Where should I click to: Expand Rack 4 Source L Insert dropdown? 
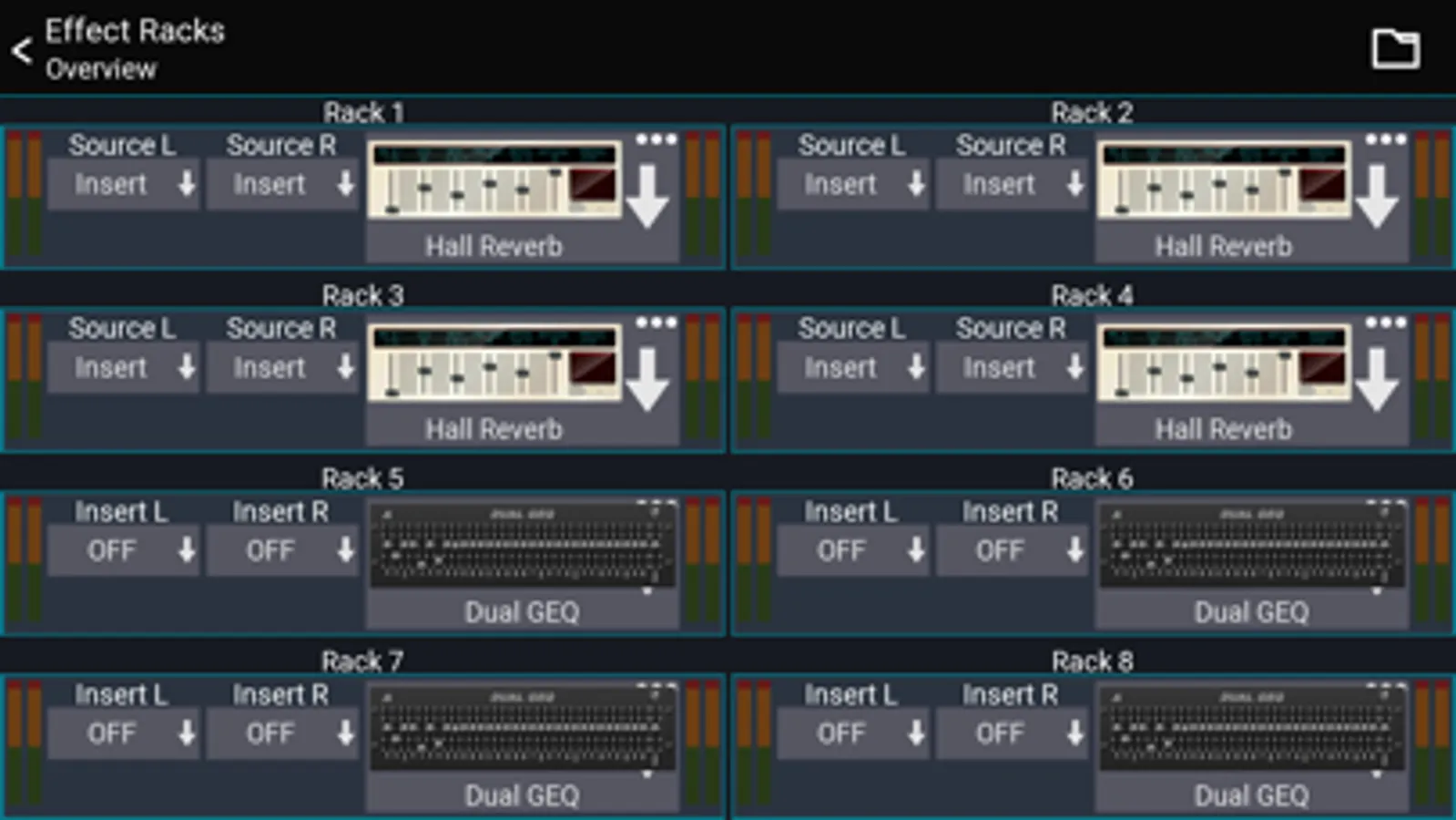(x=852, y=368)
